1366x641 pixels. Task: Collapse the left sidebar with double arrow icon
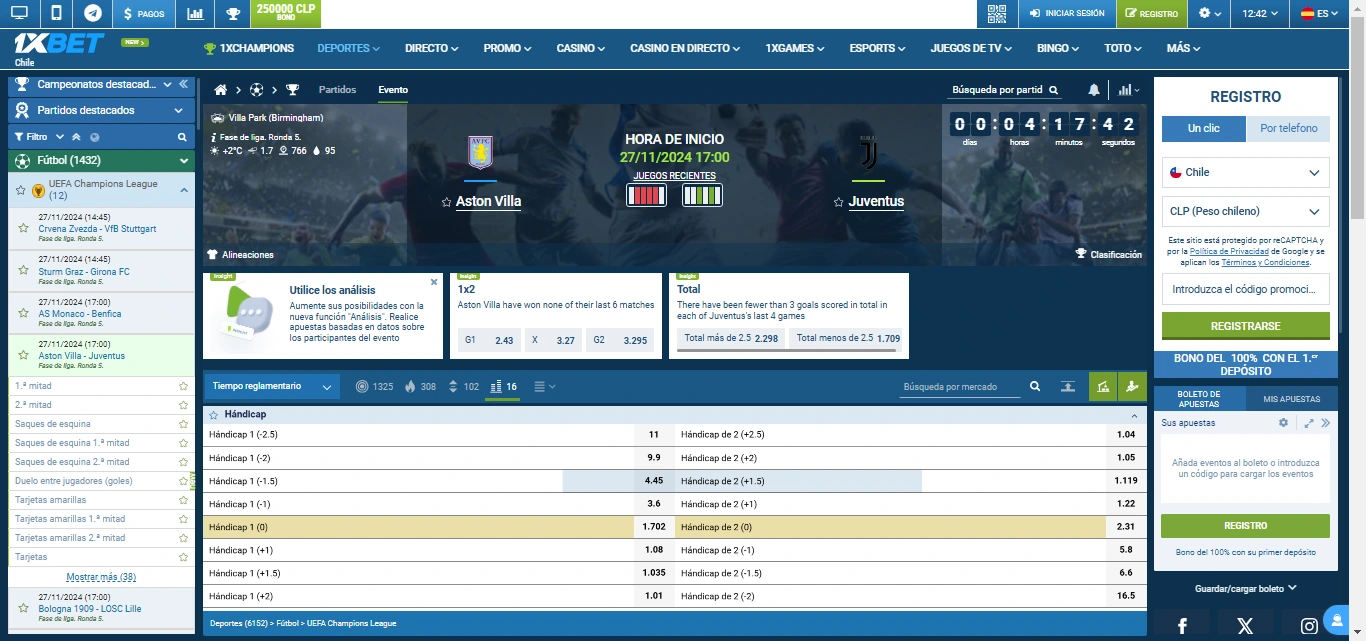click(184, 85)
